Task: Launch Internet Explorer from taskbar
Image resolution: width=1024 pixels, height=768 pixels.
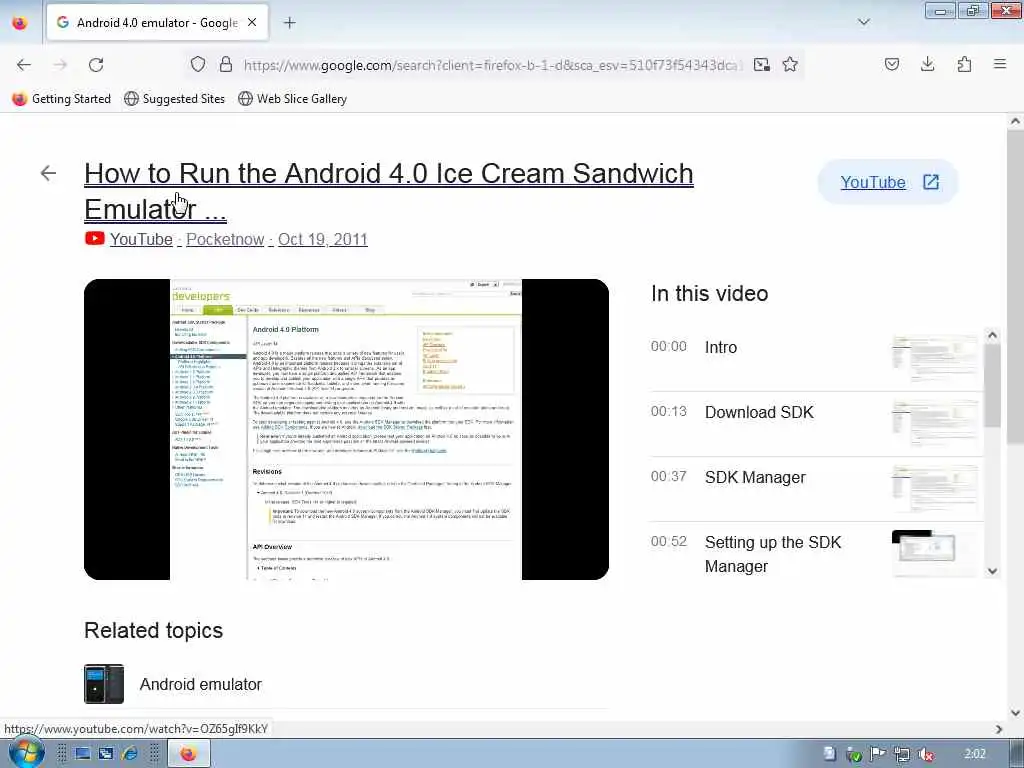Action: pyautogui.click(x=130, y=754)
